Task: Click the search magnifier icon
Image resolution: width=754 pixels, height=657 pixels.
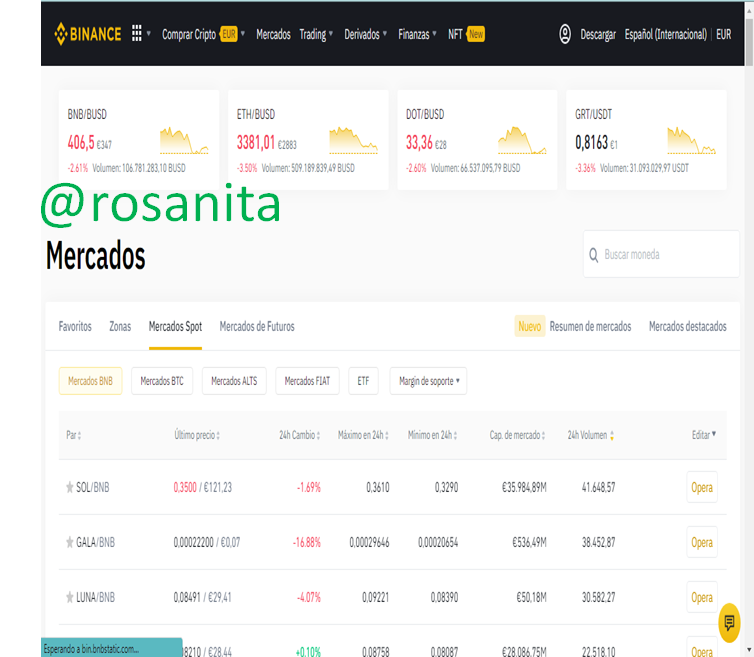Action: tap(594, 255)
